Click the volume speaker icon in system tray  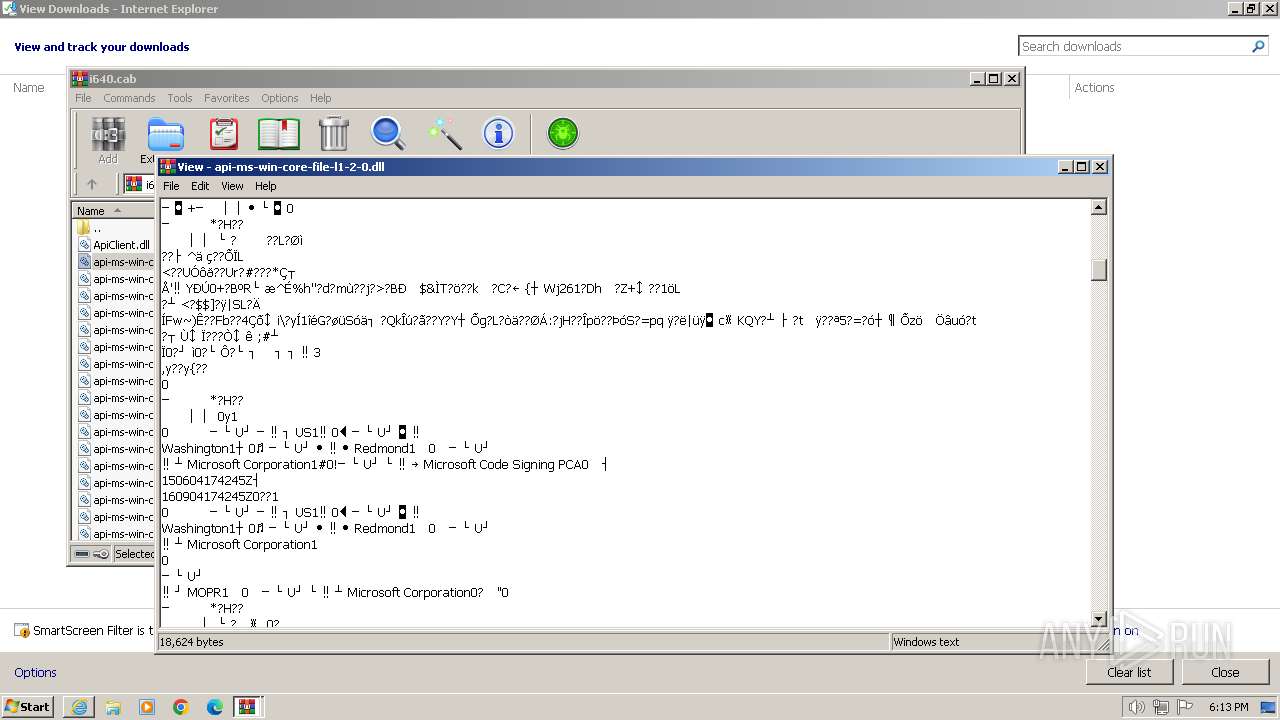point(1136,707)
